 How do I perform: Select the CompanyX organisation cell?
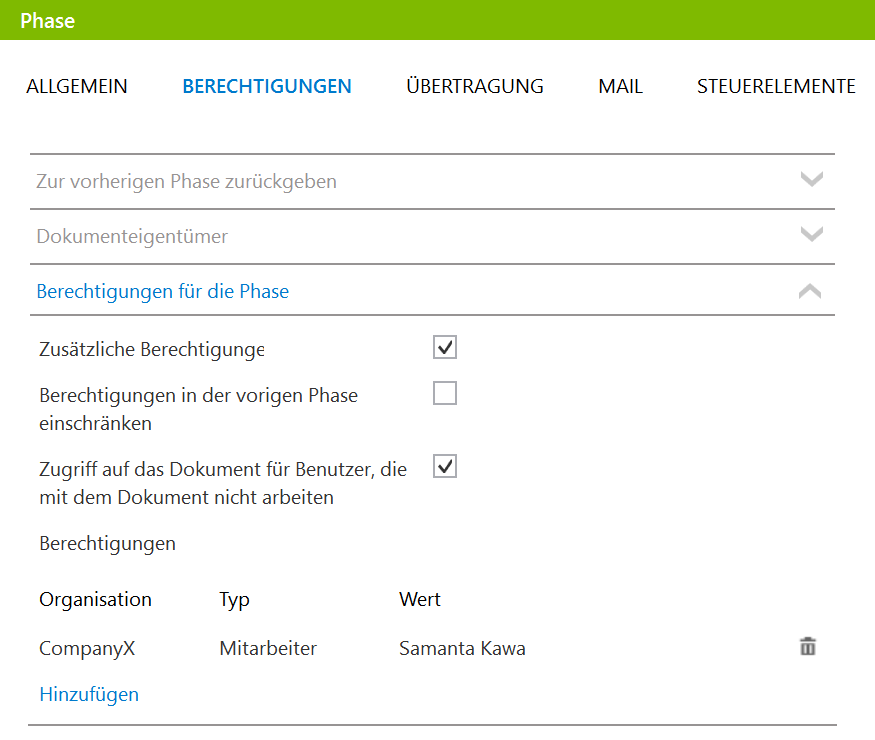pyautogui.click(x=87, y=648)
